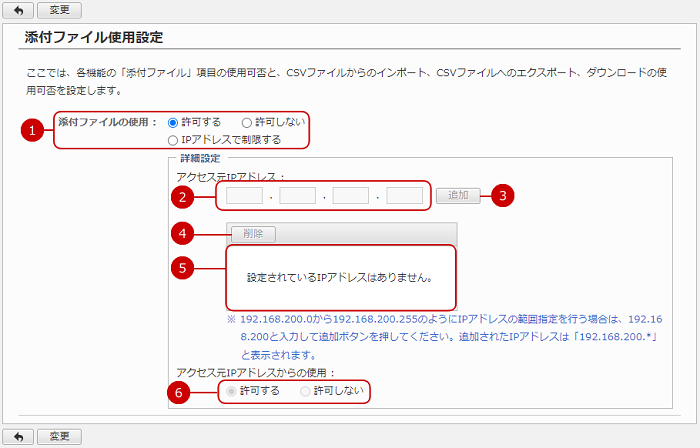Click the bottom back arrow icon

pyautogui.click(x=18, y=436)
